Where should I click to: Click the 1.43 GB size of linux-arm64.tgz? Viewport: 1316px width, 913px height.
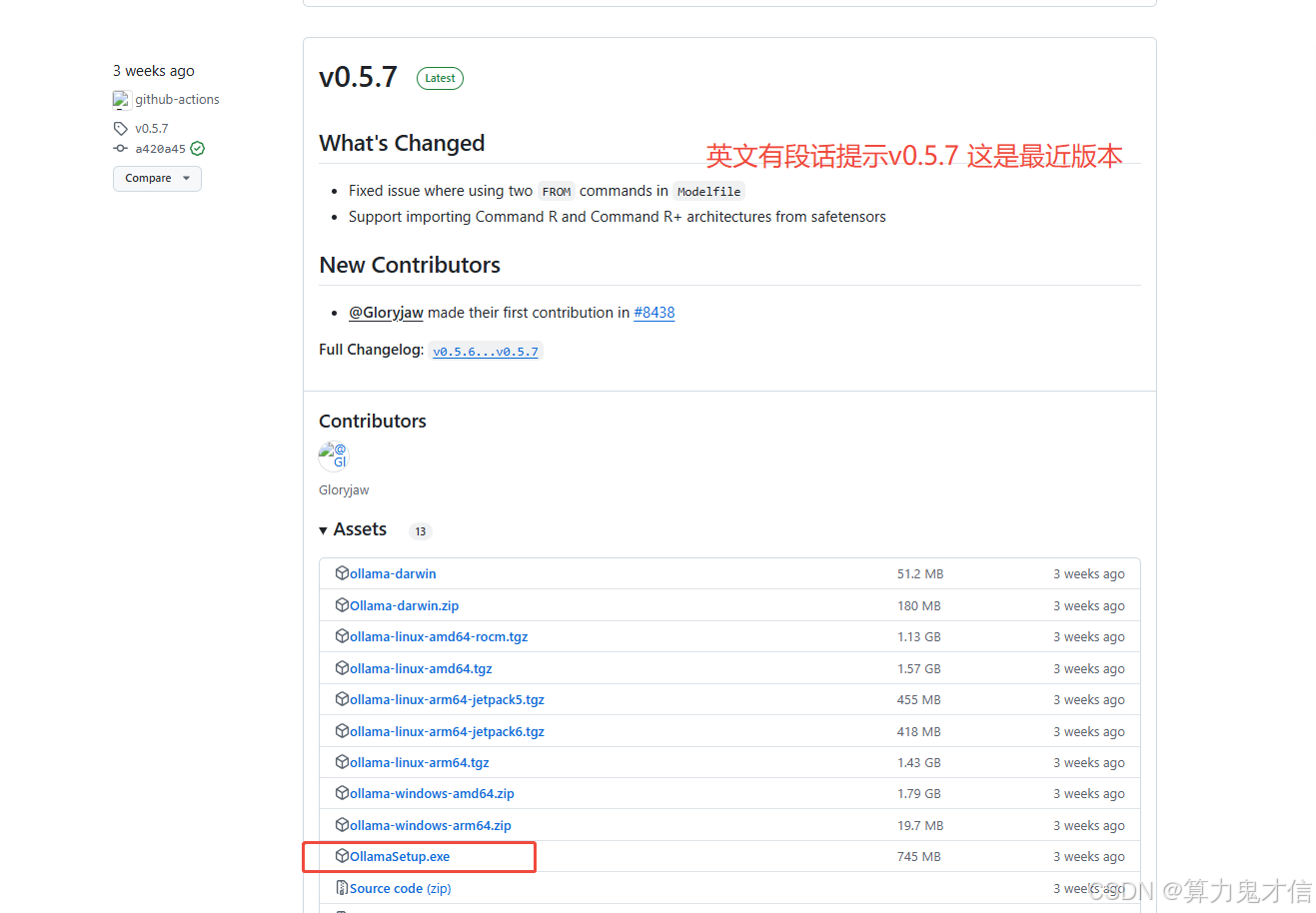(918, 762)
